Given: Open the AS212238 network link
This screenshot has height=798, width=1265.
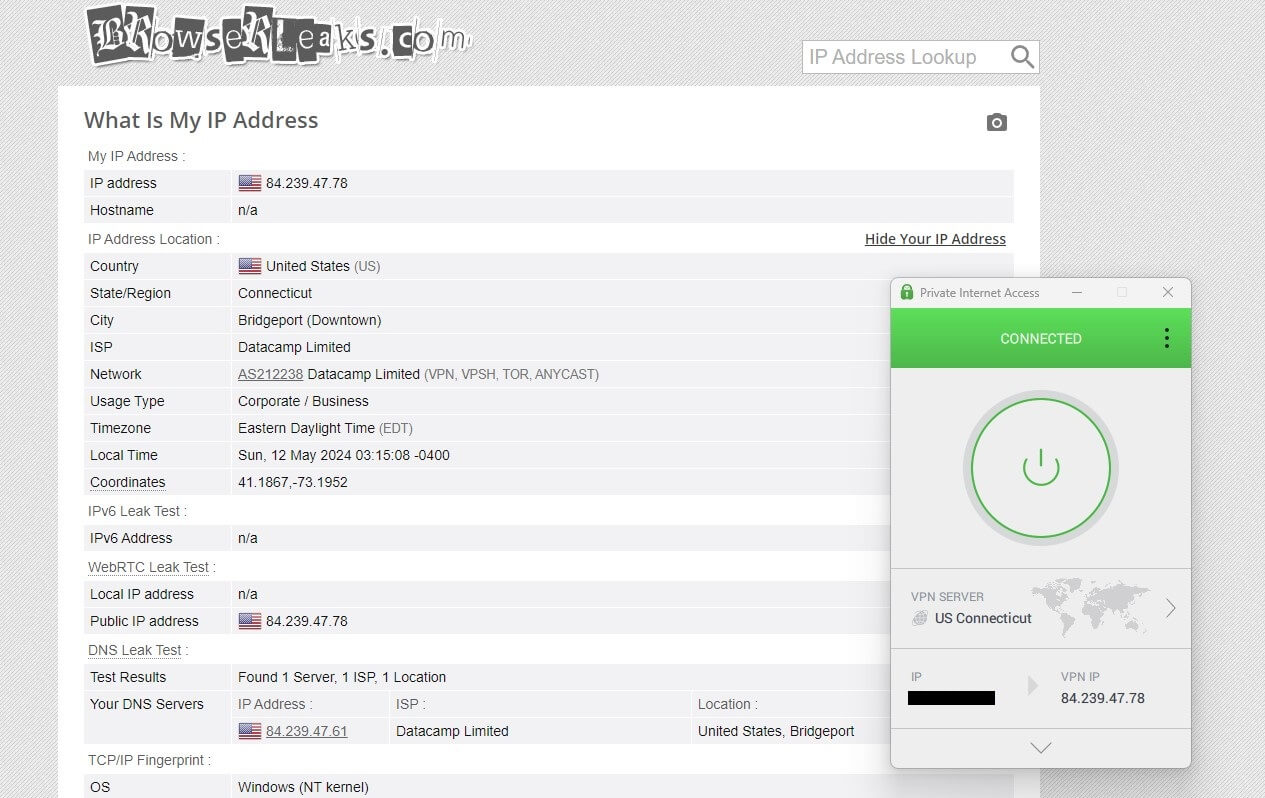Looking at the screenshot, I should pos(270,374).
